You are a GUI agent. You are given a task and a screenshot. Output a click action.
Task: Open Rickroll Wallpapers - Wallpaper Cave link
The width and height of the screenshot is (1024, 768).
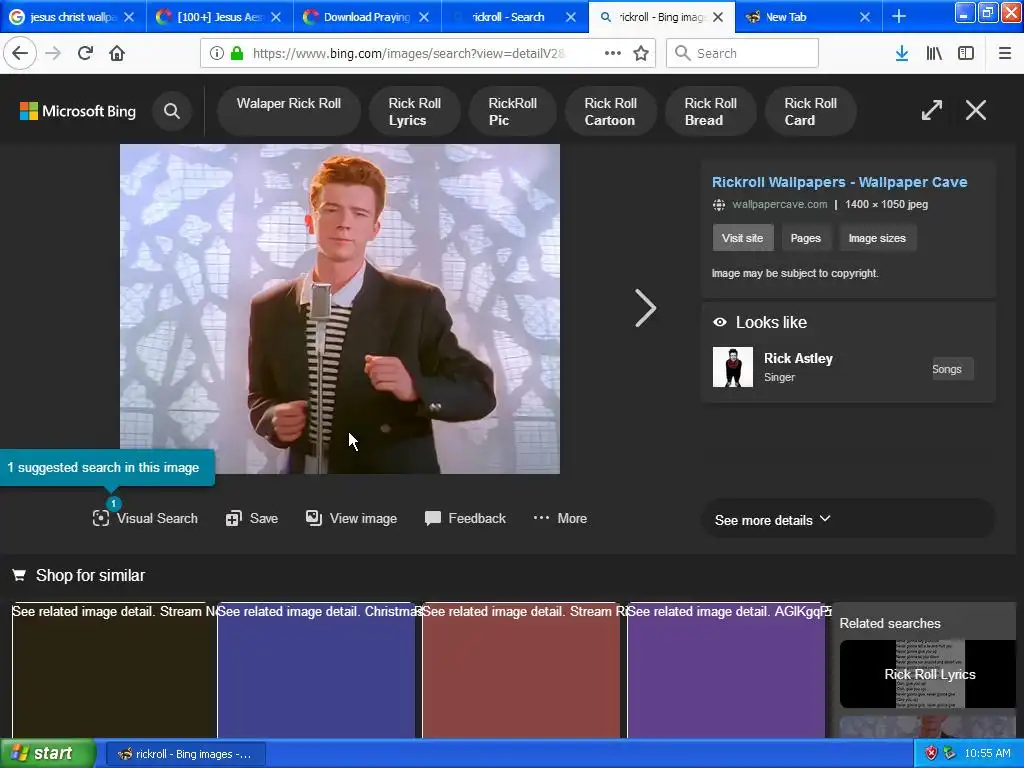click(x=839, y=182)
